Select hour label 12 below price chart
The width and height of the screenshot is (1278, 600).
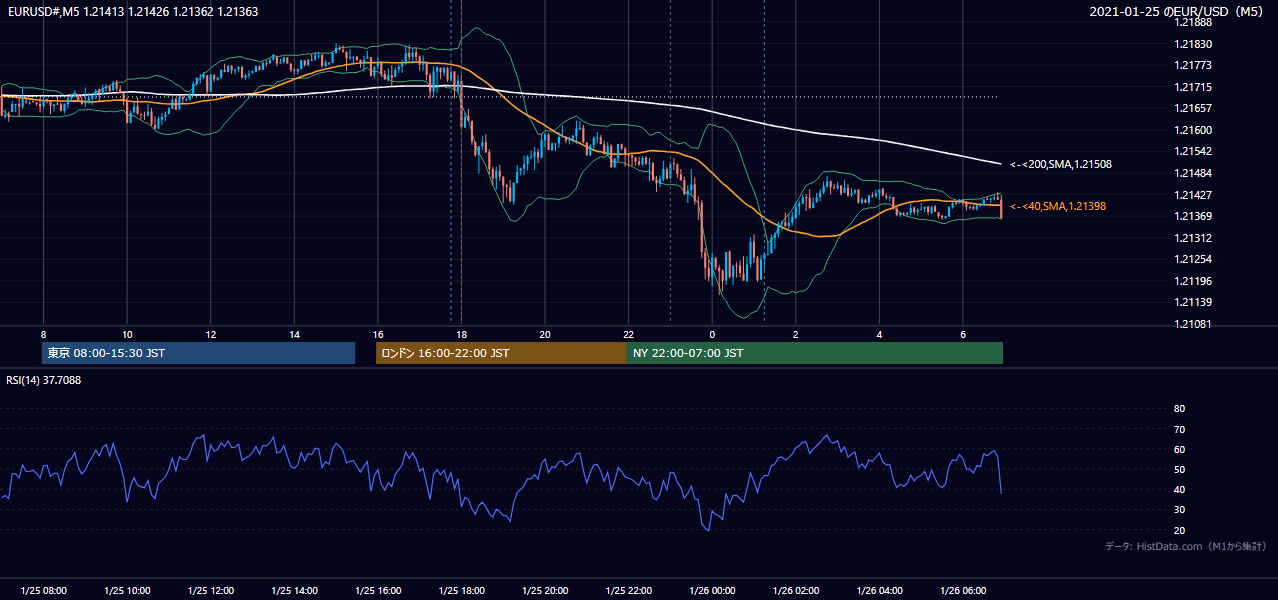[211, 334]
